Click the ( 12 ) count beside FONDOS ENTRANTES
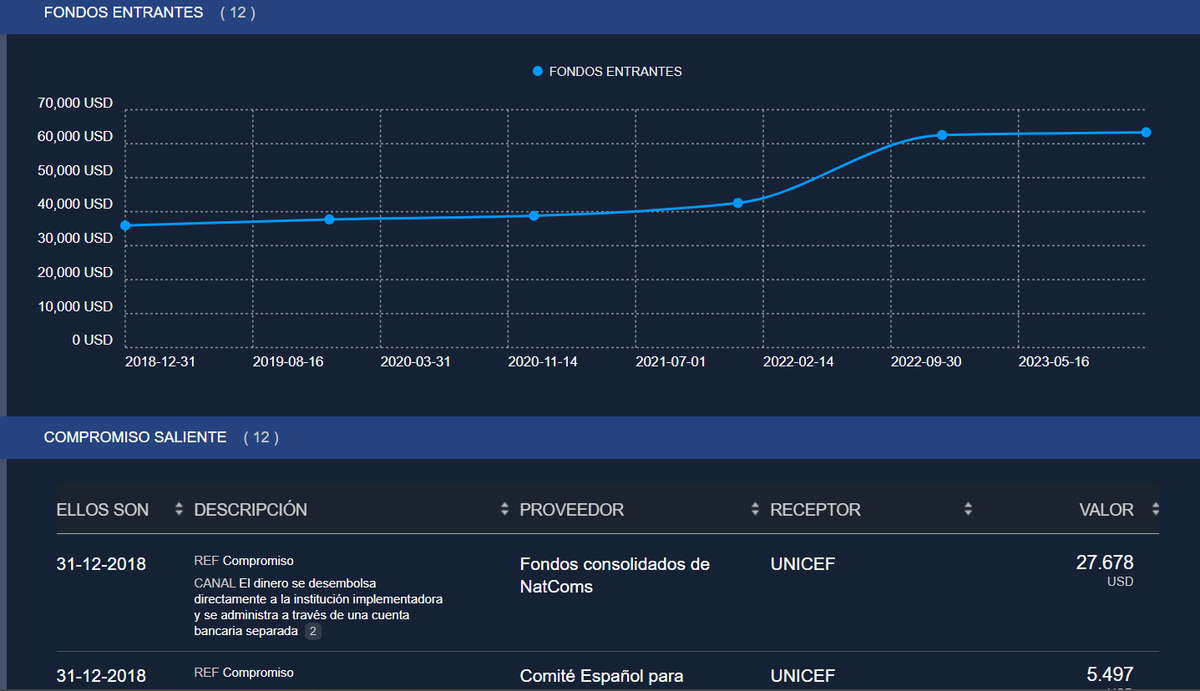Image resolution: width=1200 pixels, height=691 pixels. [x=238, y=13]
